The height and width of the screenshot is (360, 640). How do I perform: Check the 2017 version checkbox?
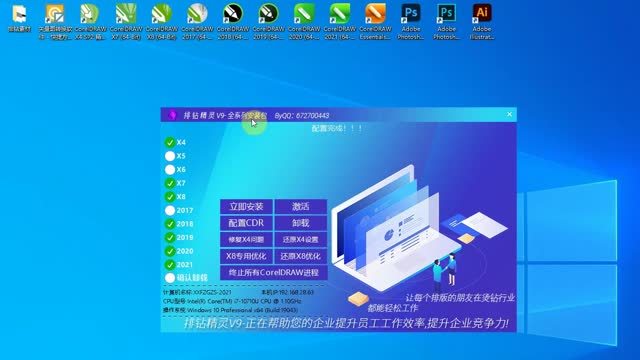coord(170,210)
